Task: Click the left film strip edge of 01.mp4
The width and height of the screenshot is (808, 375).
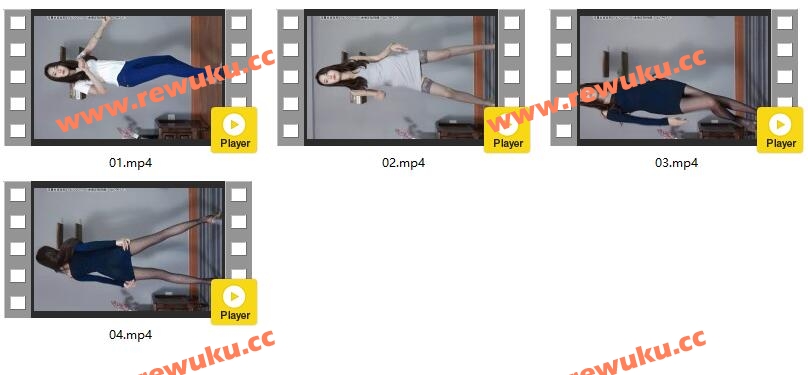Action: (18, 77)
